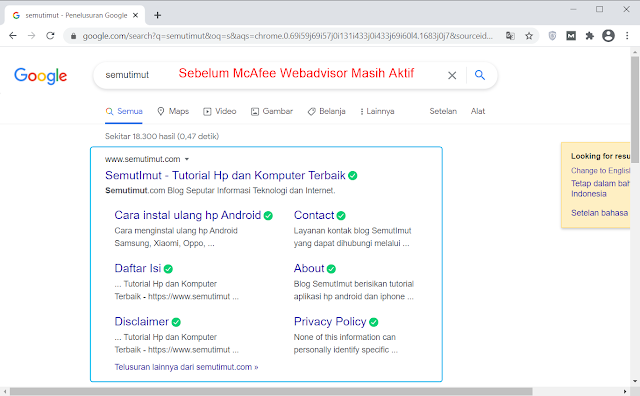Open the Disclaimer sitelink
This screenshot has width=640, height=396.
point(141,322)
